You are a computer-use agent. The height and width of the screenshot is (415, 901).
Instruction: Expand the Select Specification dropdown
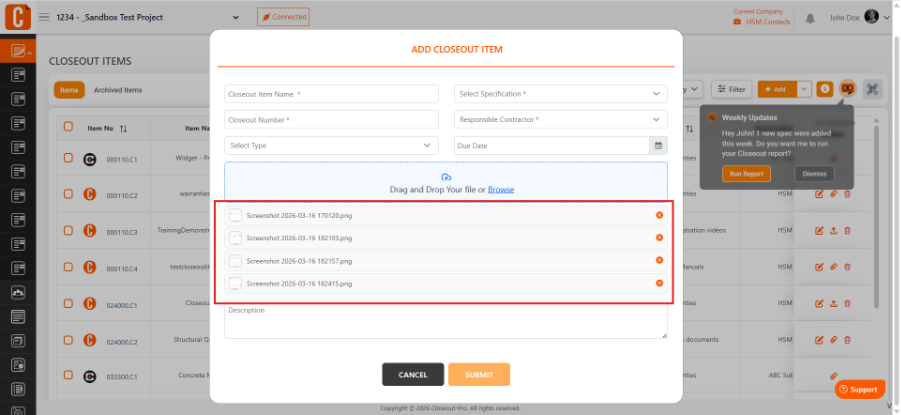(561, 94)
